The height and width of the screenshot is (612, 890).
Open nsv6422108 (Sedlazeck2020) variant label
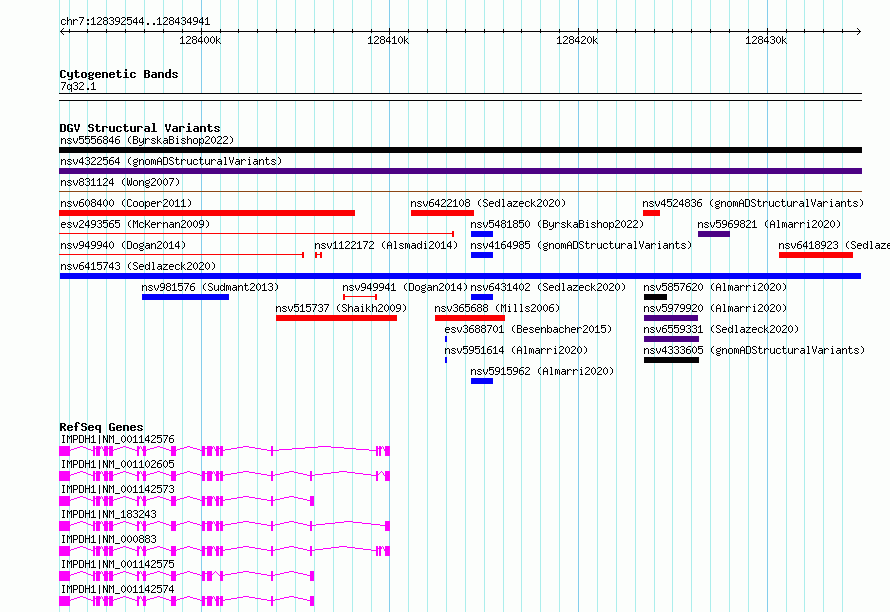[488, 203]
